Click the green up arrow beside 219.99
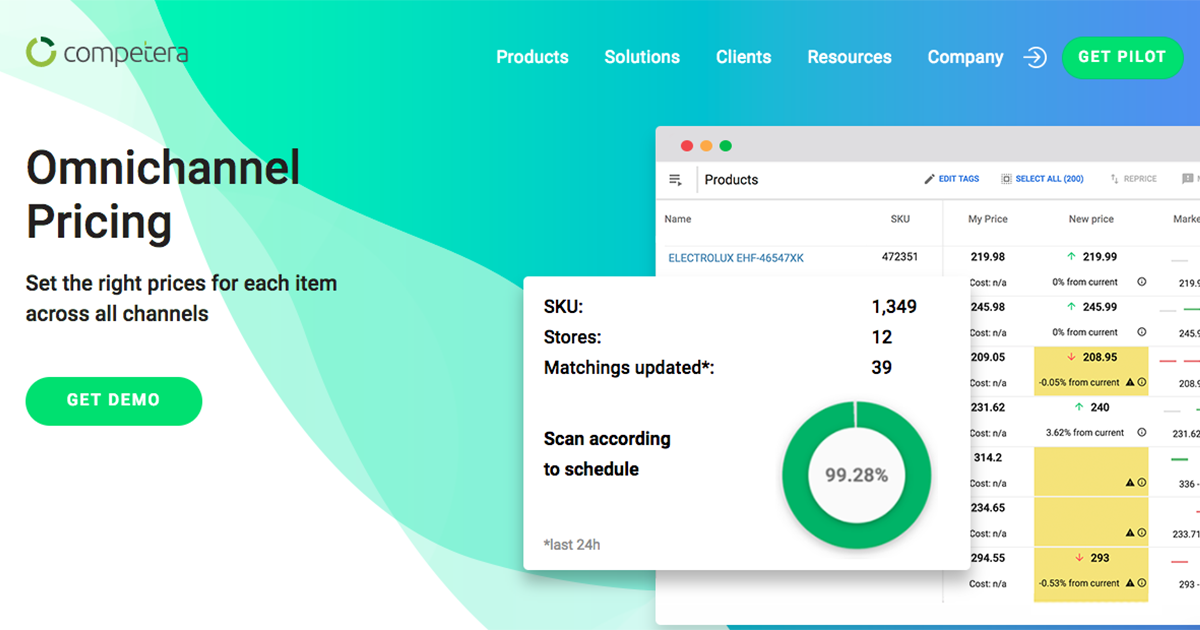 (x=1071, y=258)
